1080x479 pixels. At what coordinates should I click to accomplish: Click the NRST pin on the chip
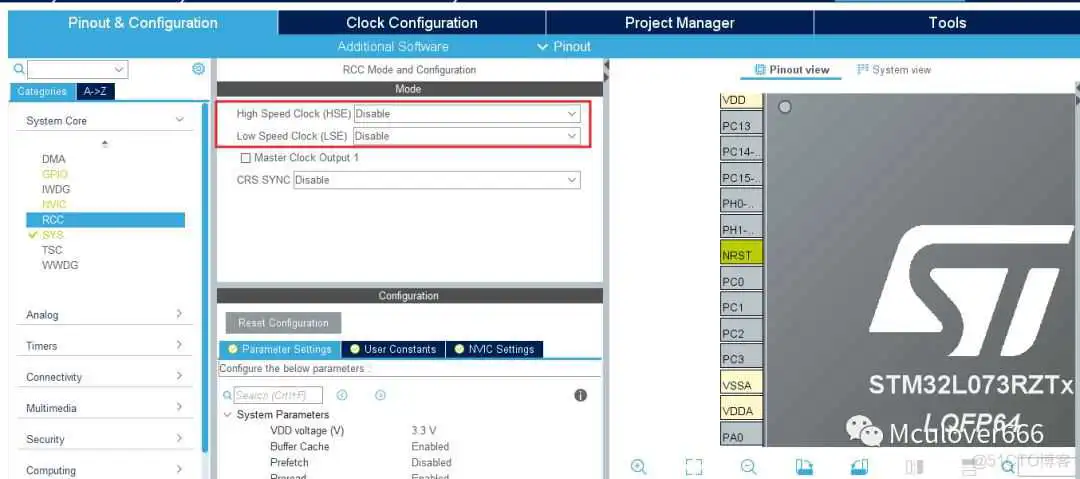click(x=740, y=255)
